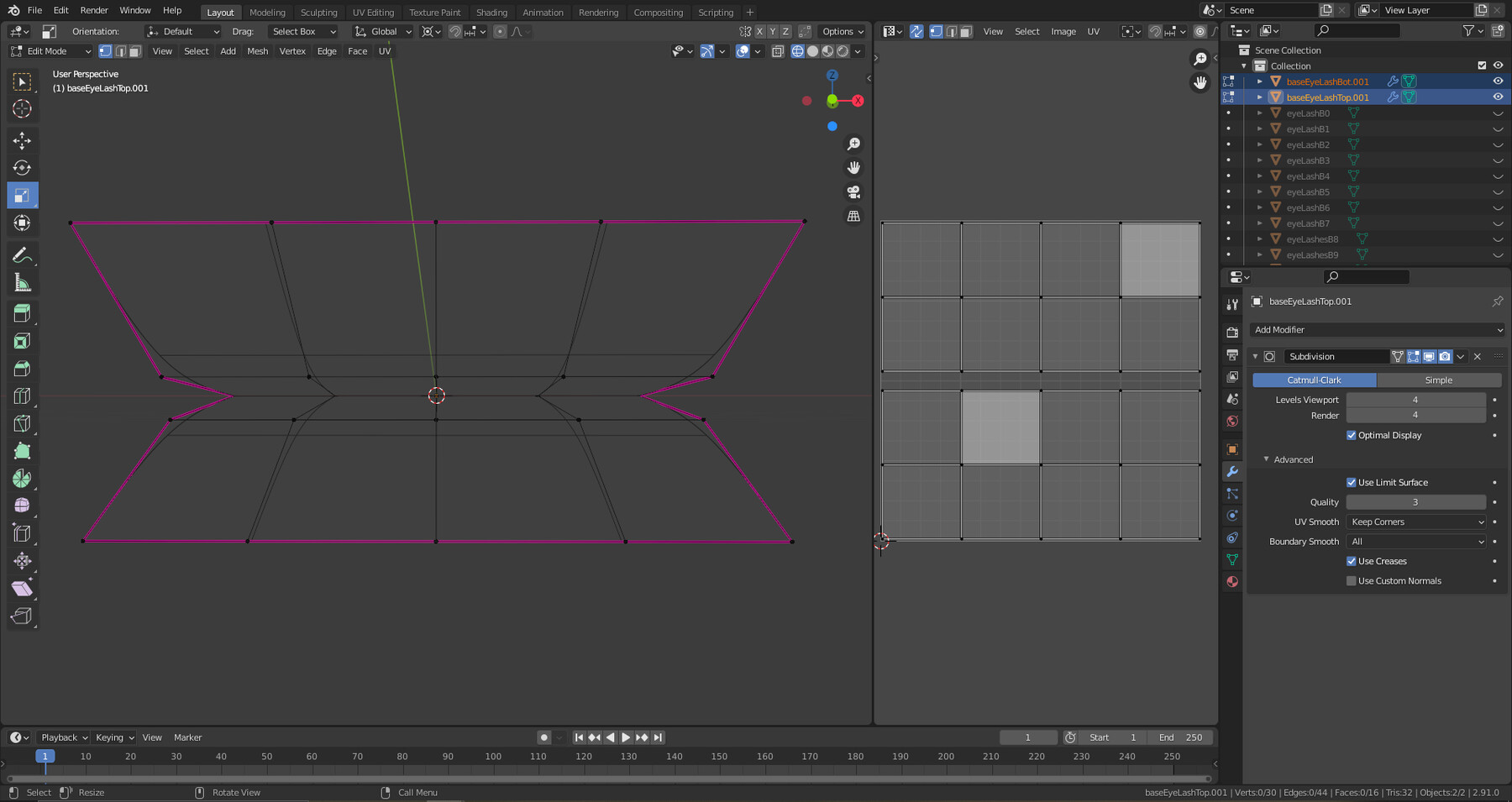This screenshot has width=1512, height=802.
Task: Select the Move tool in the toolbar
Action: [x=23, y=140]
